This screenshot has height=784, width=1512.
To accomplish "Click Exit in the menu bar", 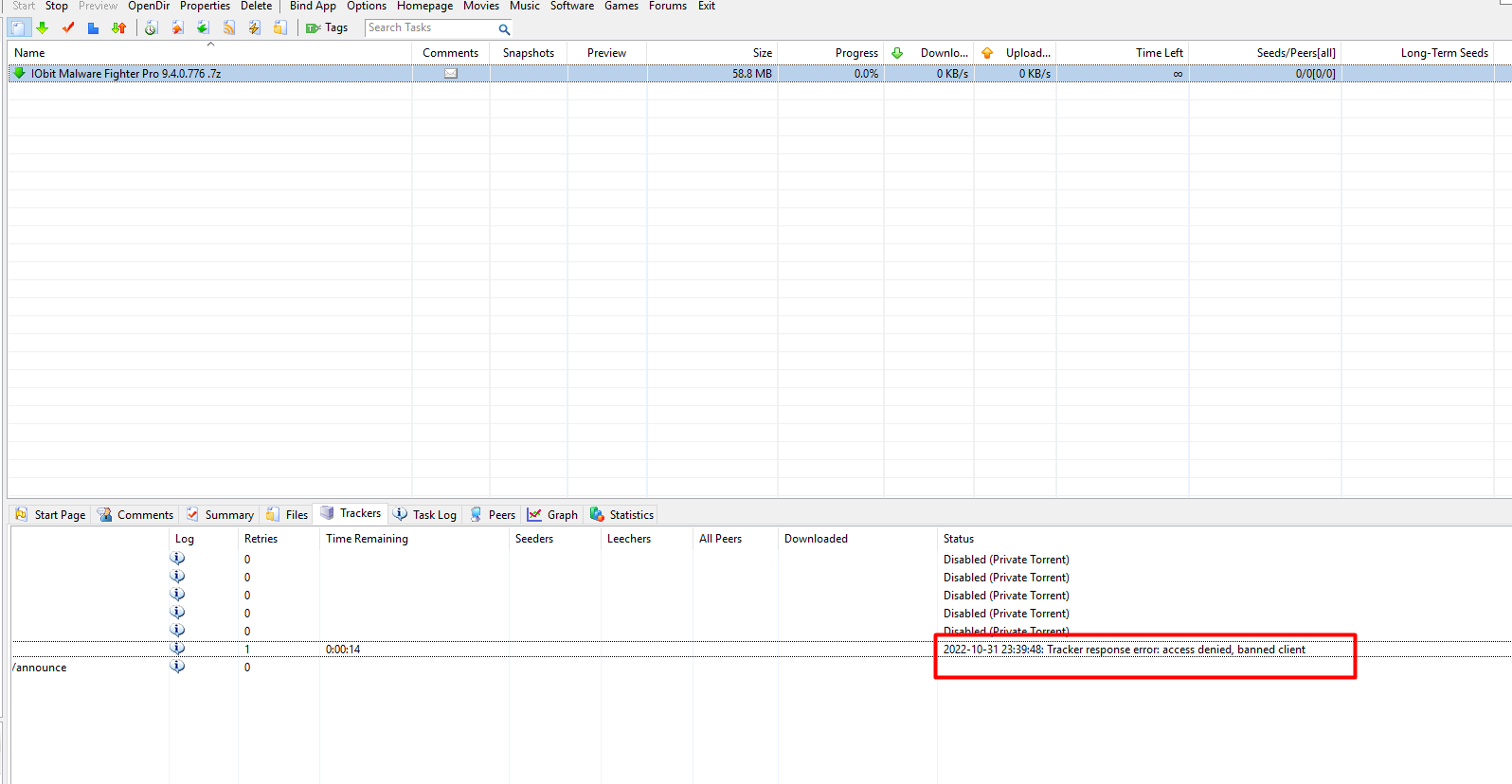I will [x=707, y=6].
